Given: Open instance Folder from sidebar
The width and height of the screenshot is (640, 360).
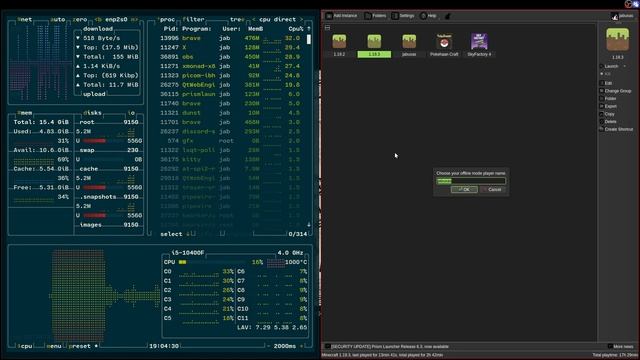Looking at the screenshot, I should (x=608, y=98).
